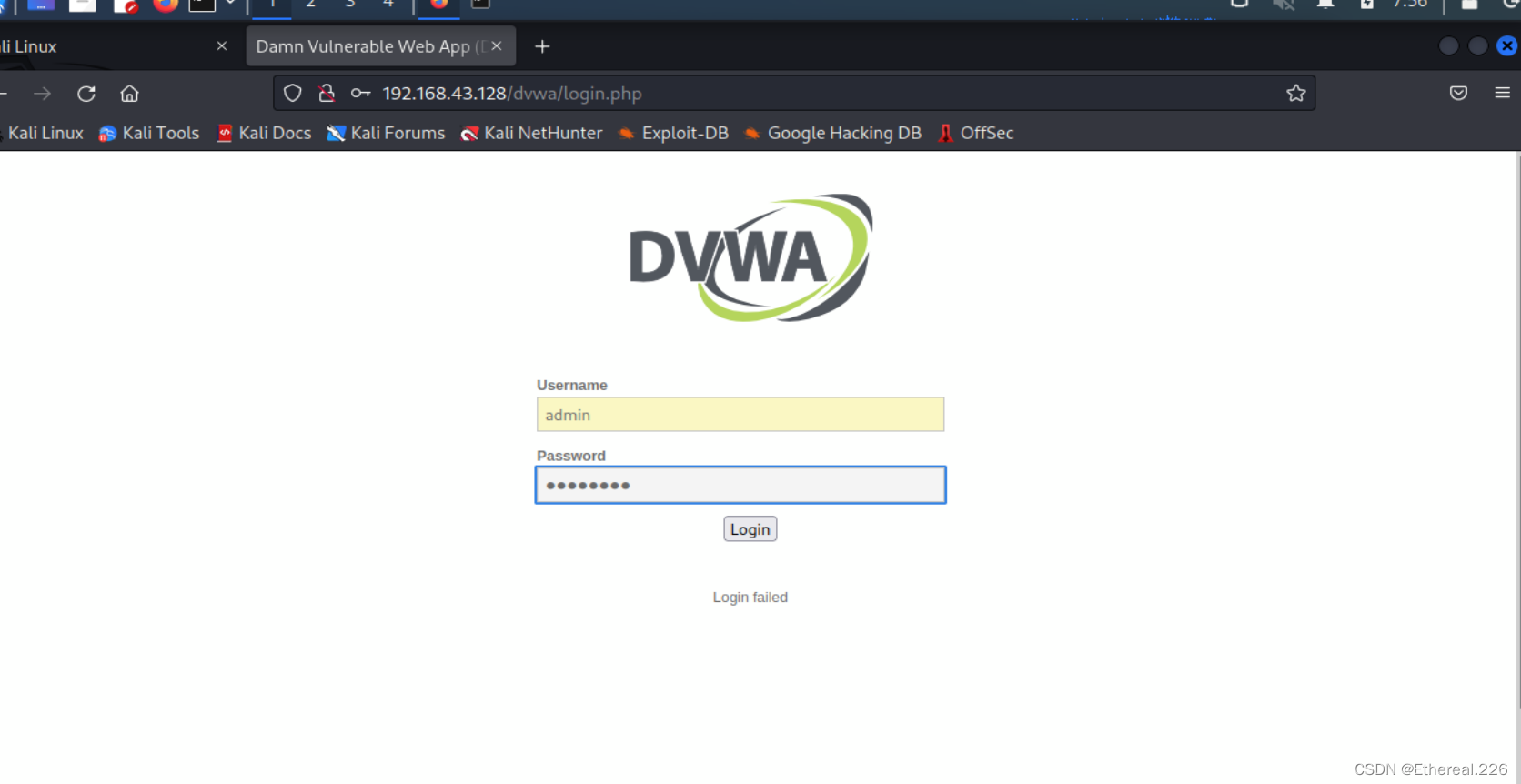The image size is (1521, 784).
Task: Close the Kali Linux tab
Action: [222, 45]
